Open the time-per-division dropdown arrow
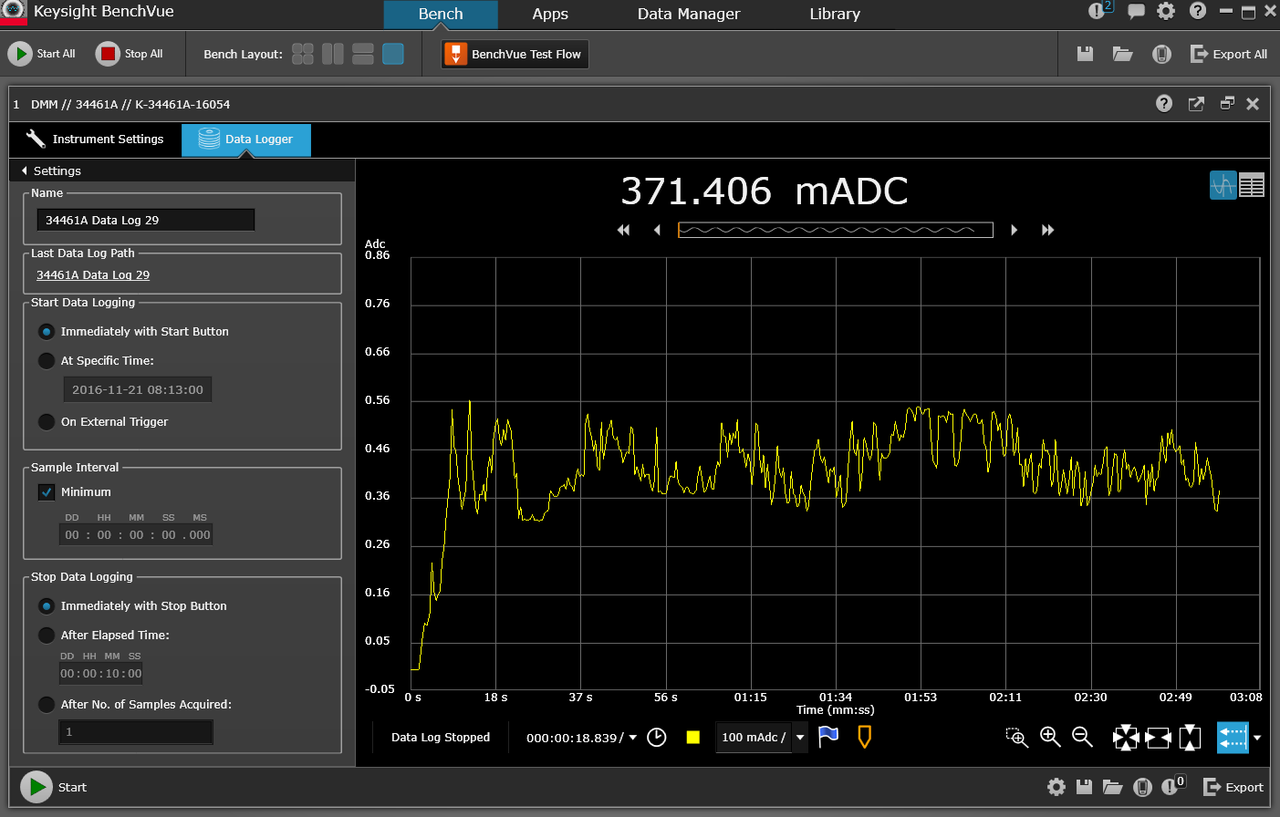 coord(633,737)
